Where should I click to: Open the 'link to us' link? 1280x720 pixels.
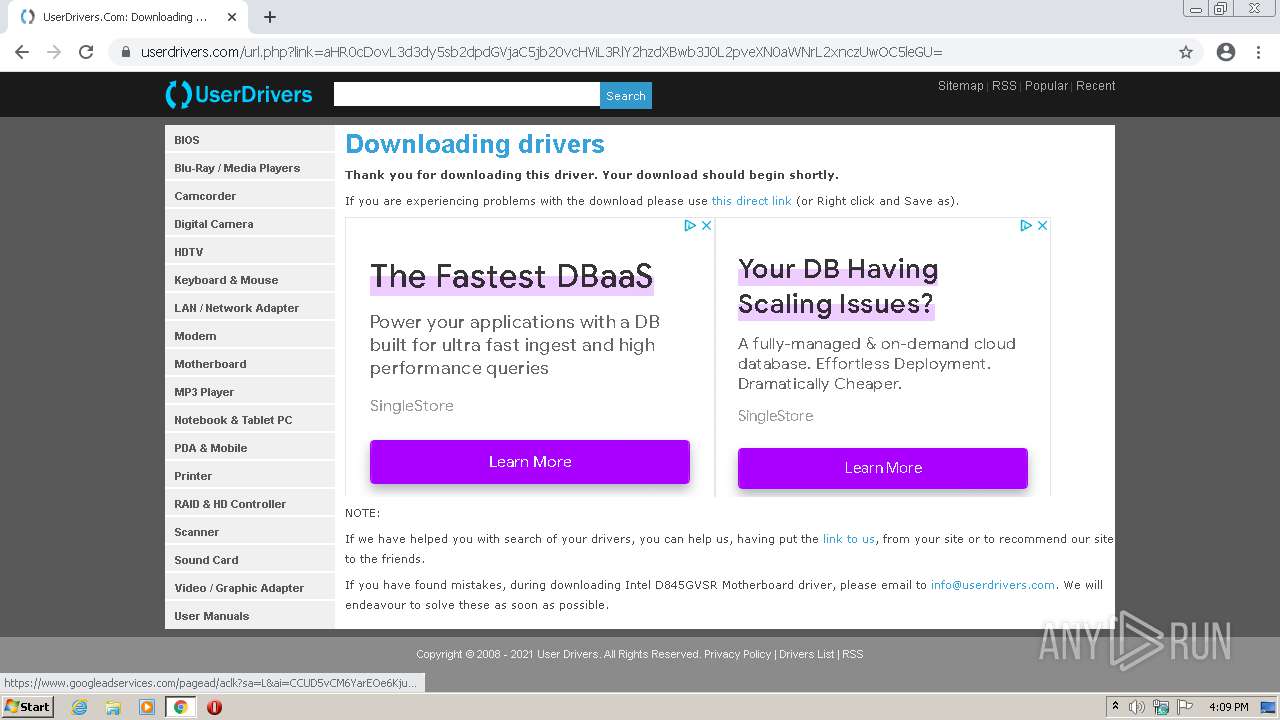click(849, 539)
